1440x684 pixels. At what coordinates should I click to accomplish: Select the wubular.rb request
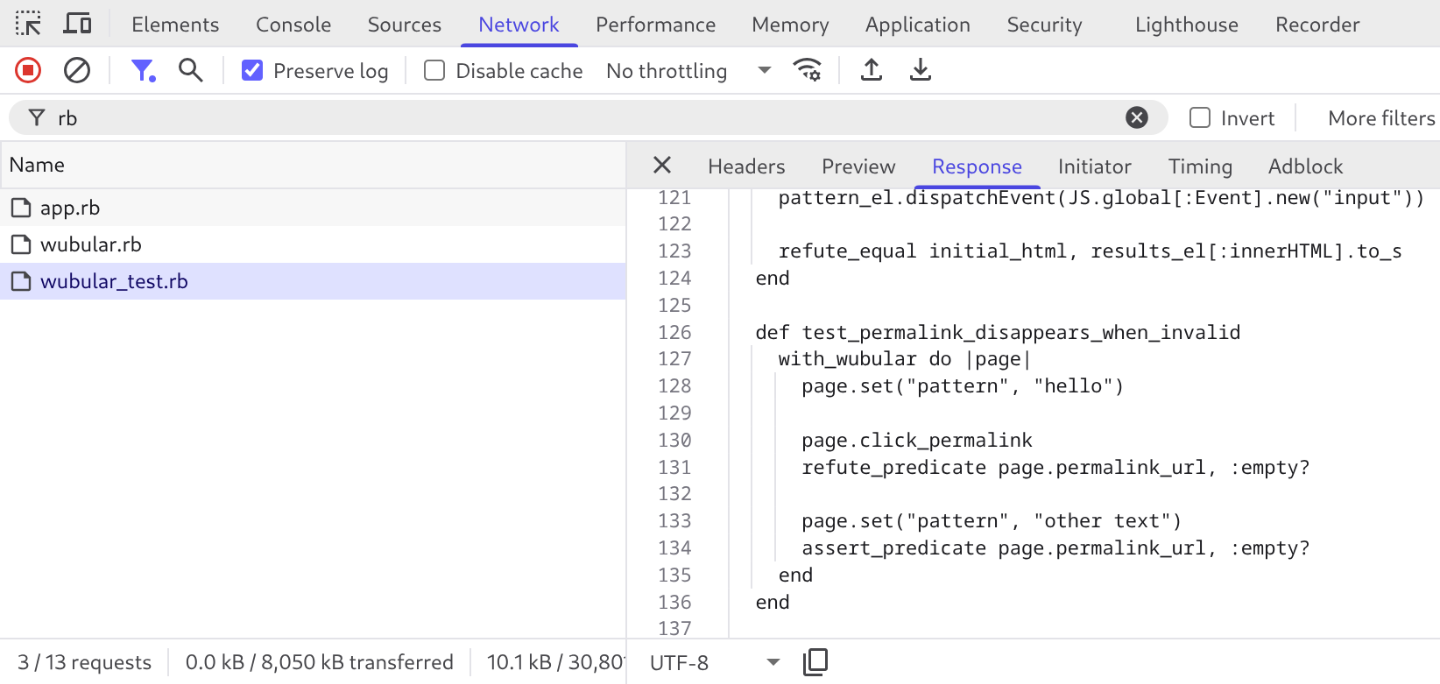tap(313, 245)
